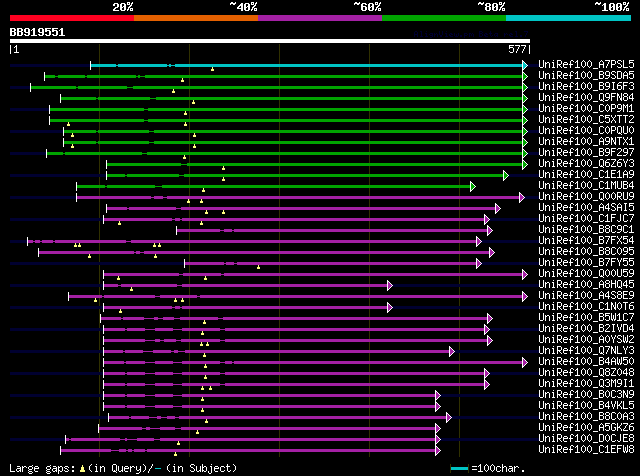This screenshot has width=640, height=476.
Task: Click the UniRef100_B8C0A3 label
Action: click(586, 417)
